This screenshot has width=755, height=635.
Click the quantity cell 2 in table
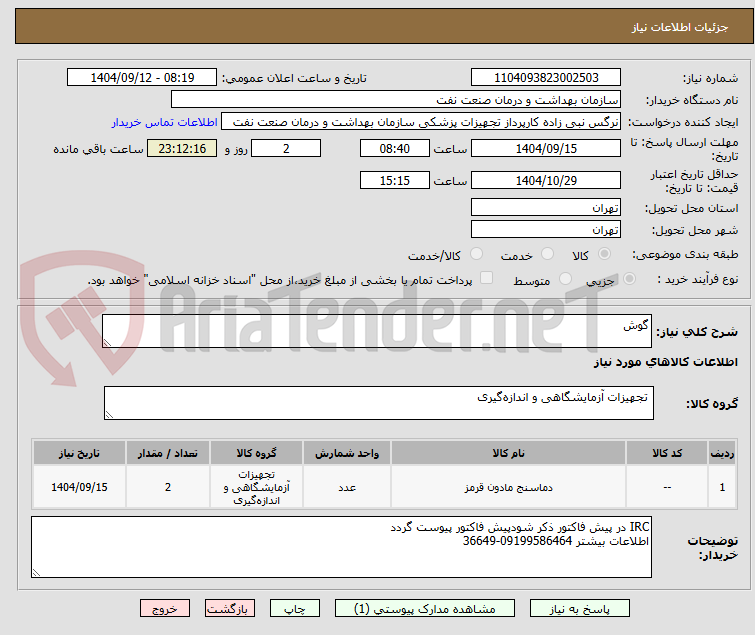tap(168, 487)
